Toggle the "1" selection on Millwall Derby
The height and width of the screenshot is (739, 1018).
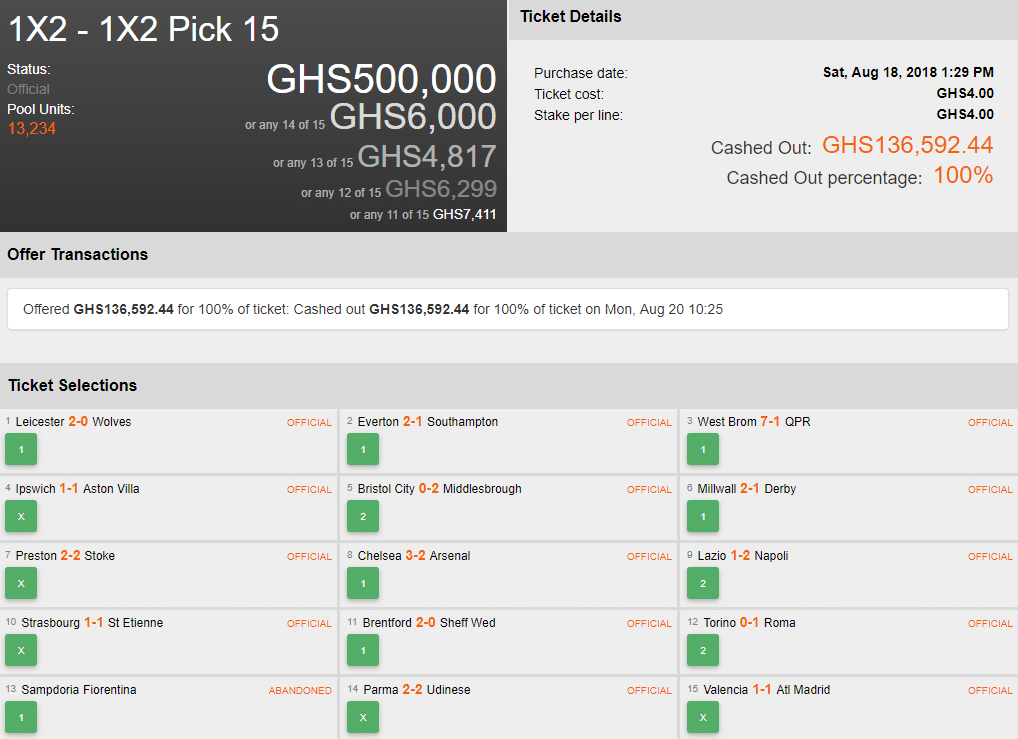pyautogui.click(x=702, y=516)
